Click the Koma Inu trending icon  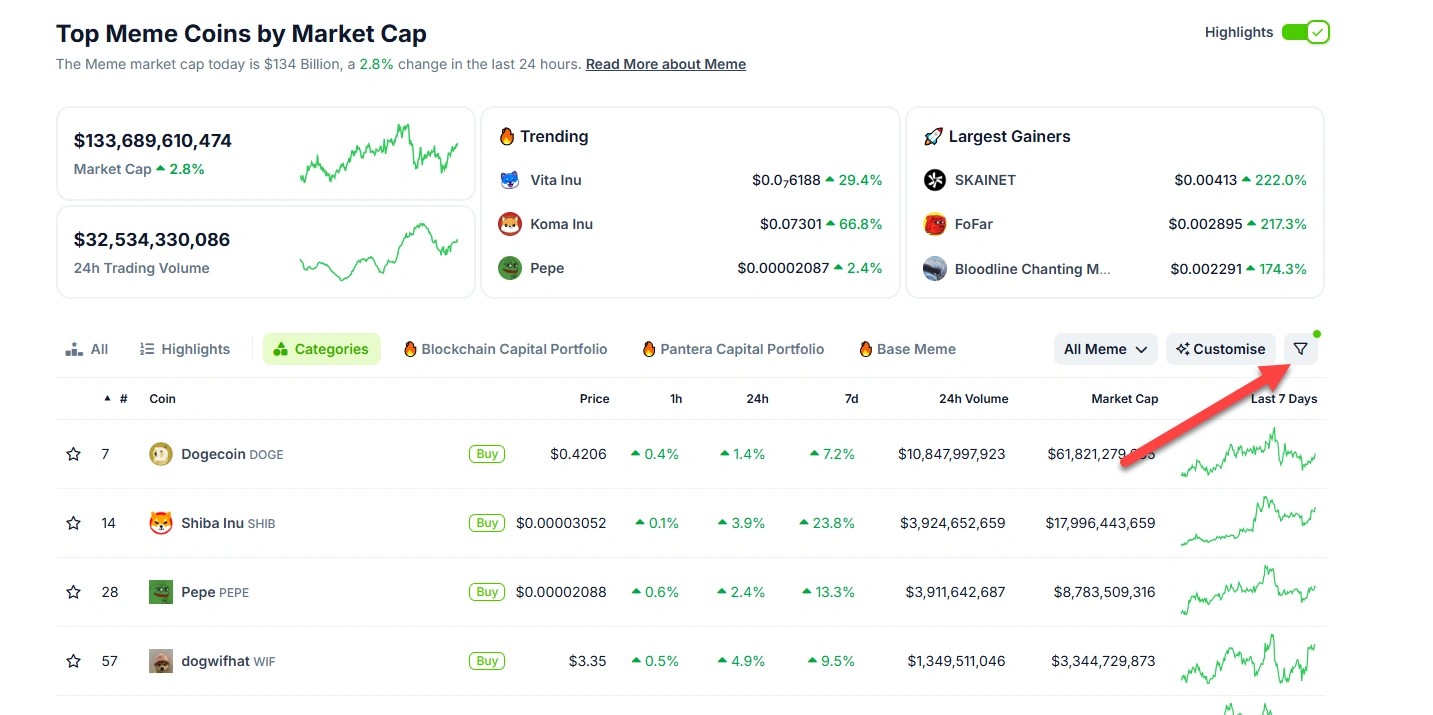pos(510,224)
